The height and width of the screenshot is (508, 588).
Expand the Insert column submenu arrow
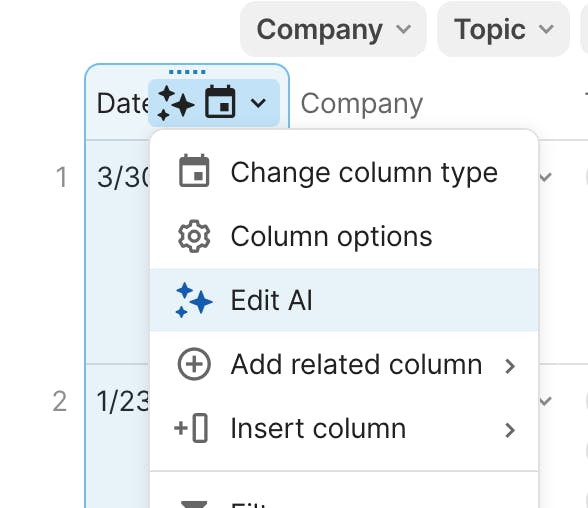click(x=510, y=430)
